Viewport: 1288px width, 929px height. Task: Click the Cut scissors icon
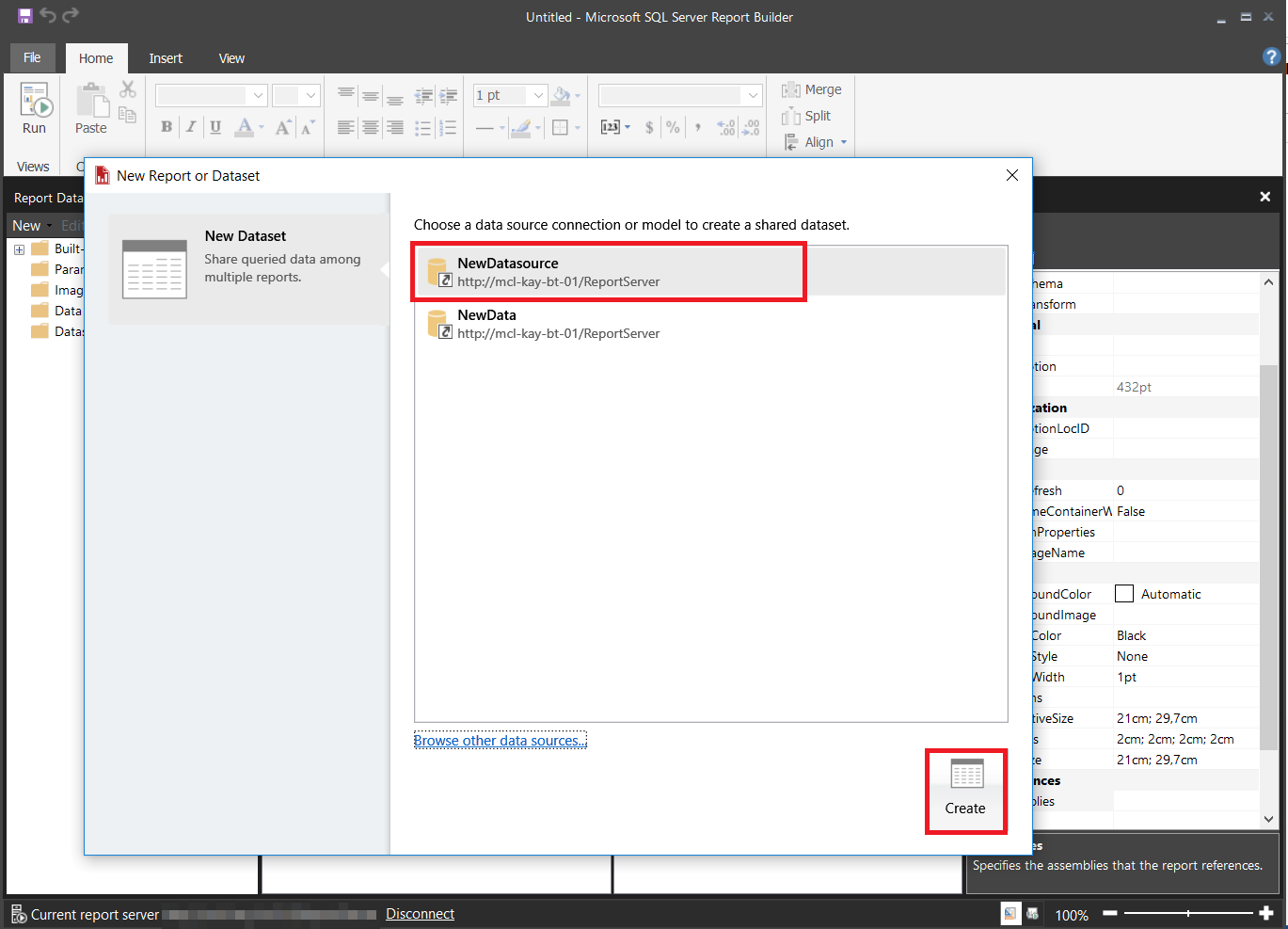128,89
